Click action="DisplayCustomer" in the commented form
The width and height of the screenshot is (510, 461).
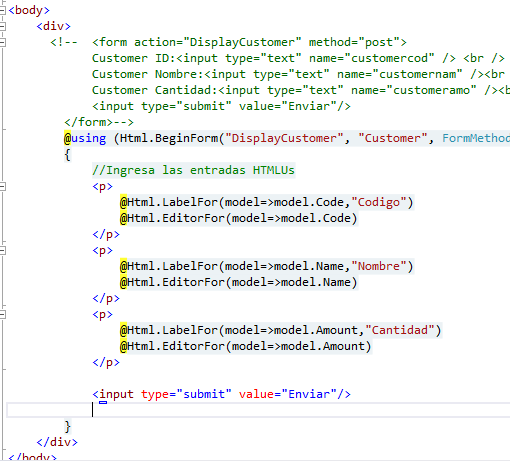click(218, 42)
